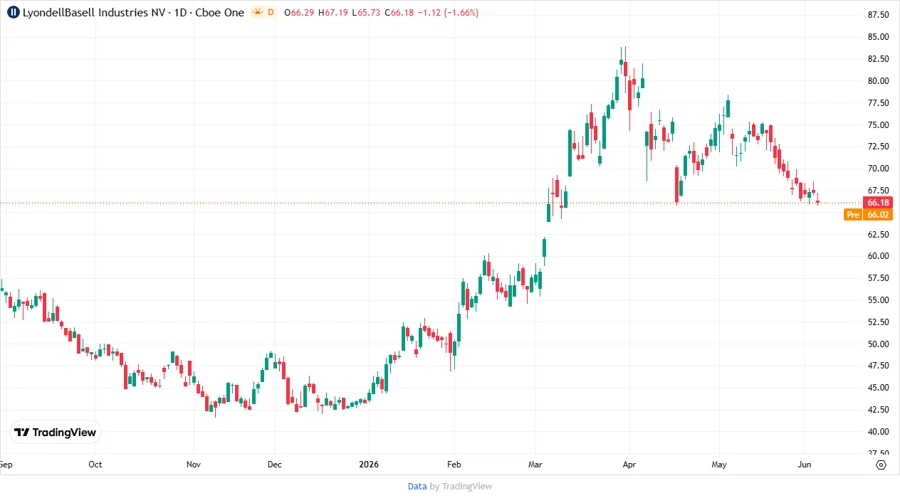Viewport: 900px width, 498px height.
Task: Click the 85.00 price axis label
Action: click(x=878, y=37)
